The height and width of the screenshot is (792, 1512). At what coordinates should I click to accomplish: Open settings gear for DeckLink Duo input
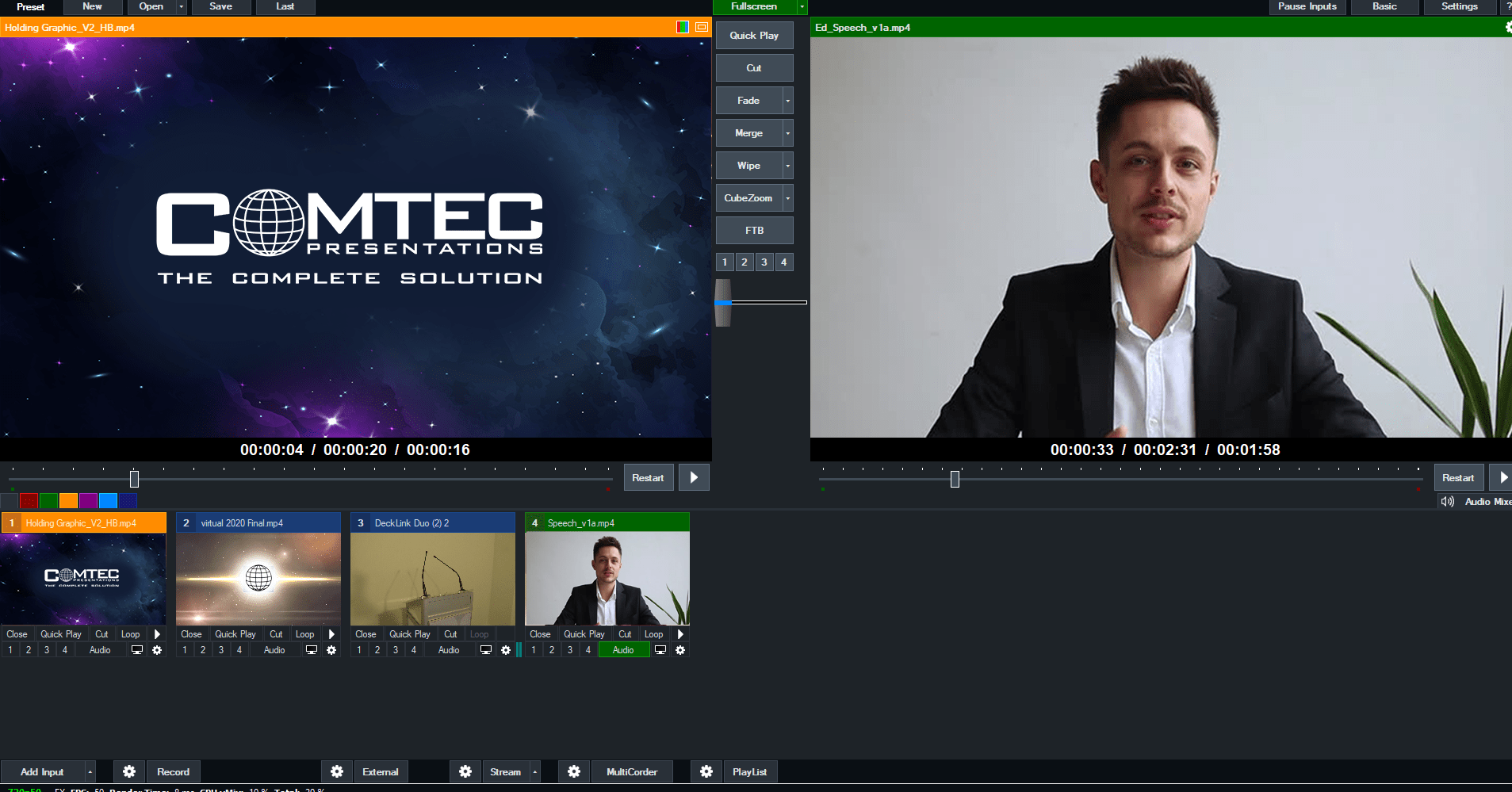pos(506,650)
